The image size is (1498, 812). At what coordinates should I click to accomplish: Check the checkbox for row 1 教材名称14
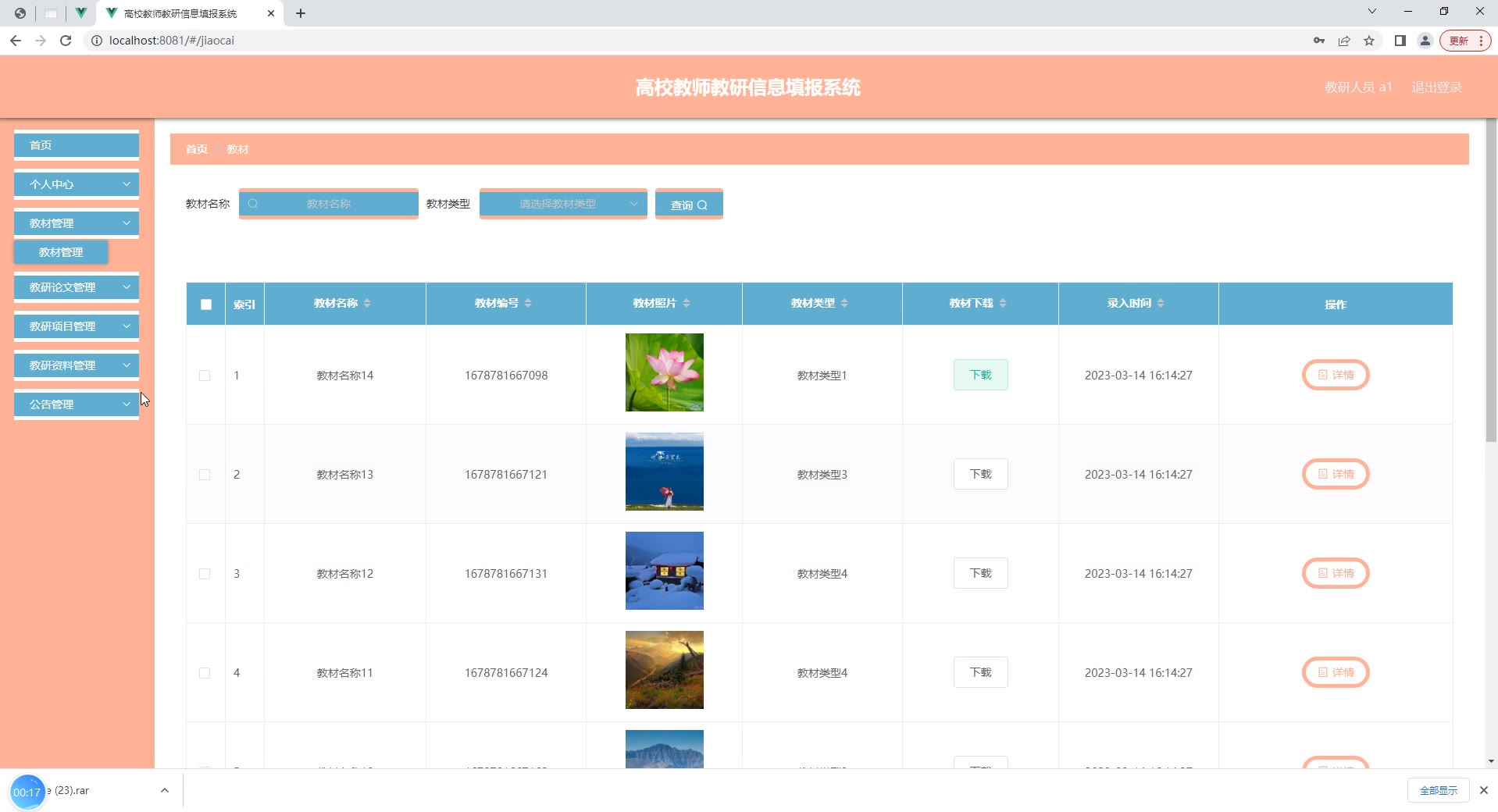[205, 376]
